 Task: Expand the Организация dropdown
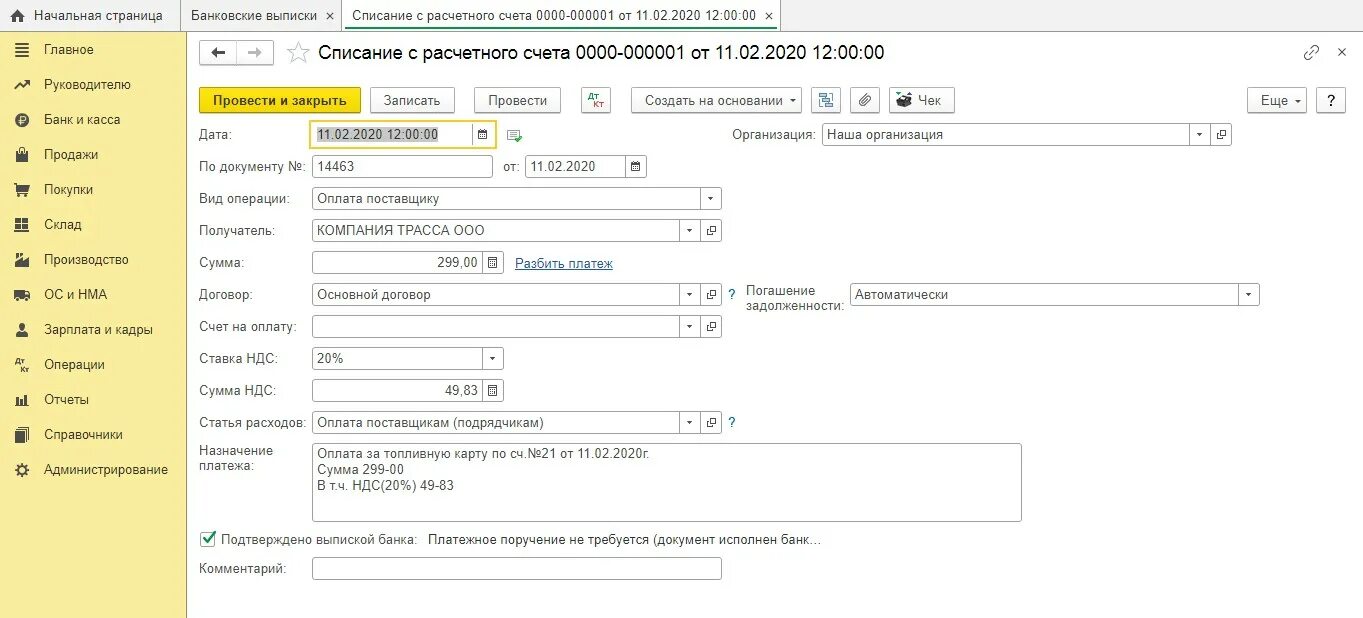(x=1200, y=134)
